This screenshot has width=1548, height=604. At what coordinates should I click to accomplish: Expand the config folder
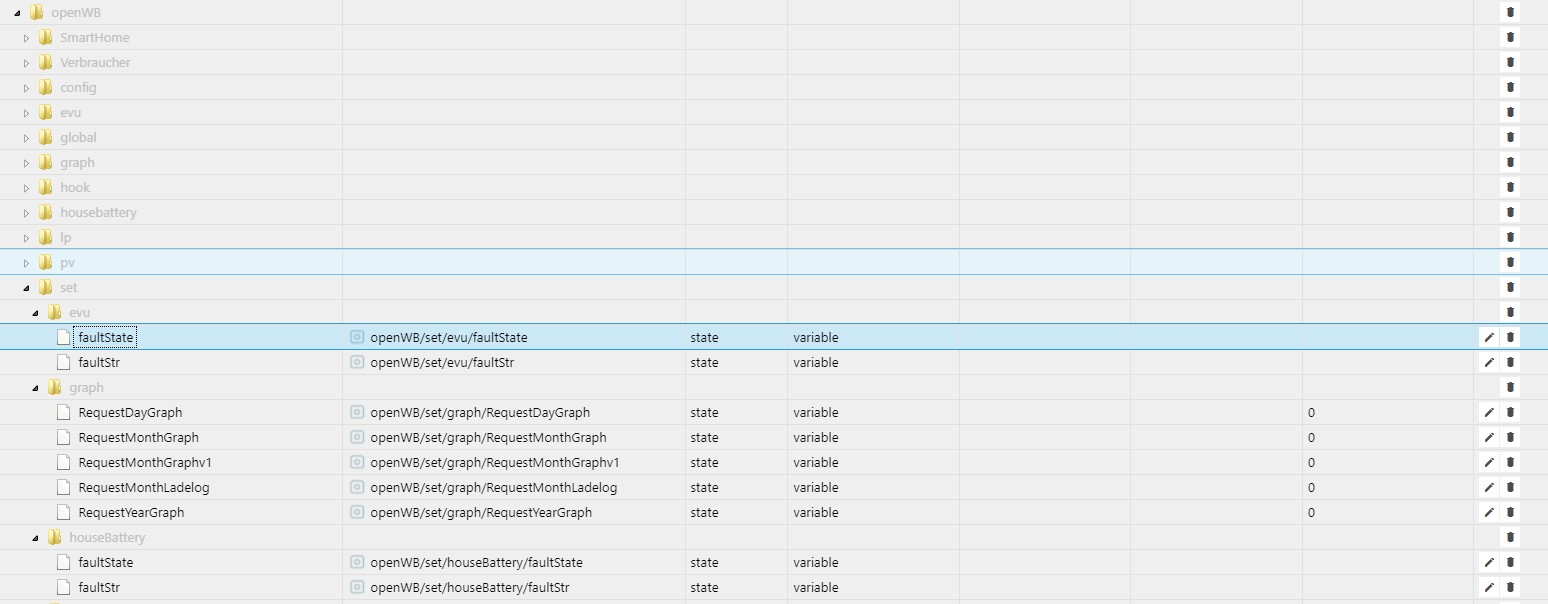click(x=27, y=88)
